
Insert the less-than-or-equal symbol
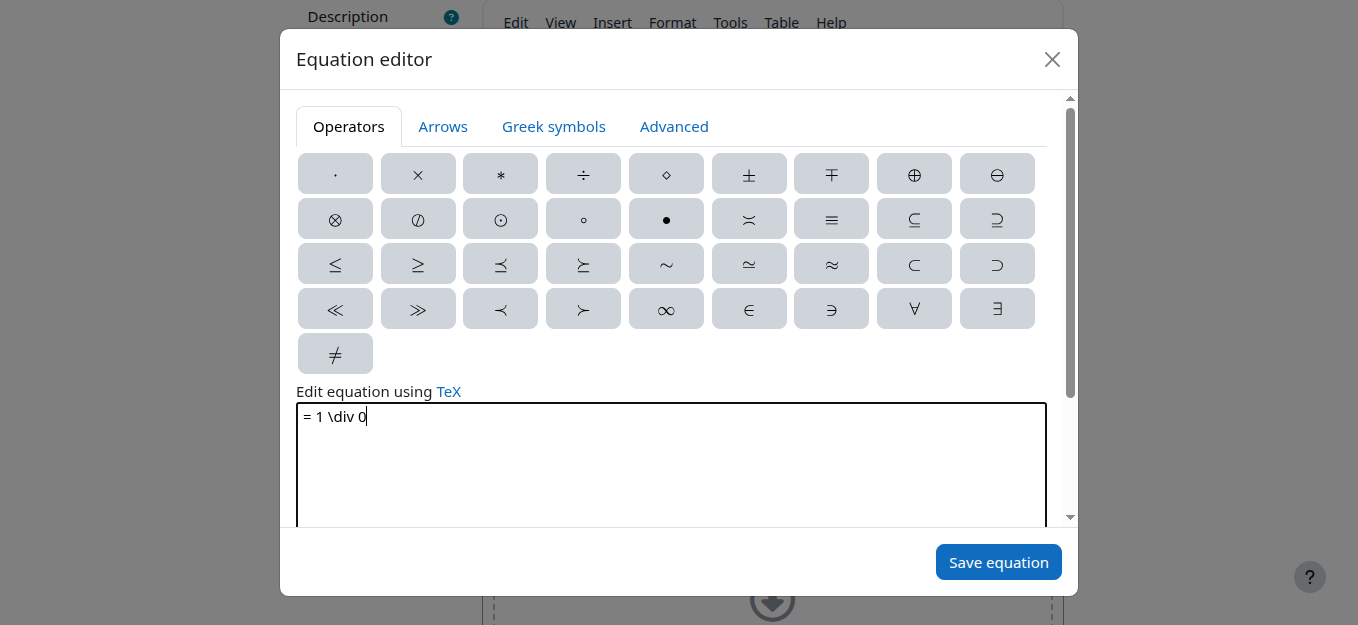[x=335, y=264]
